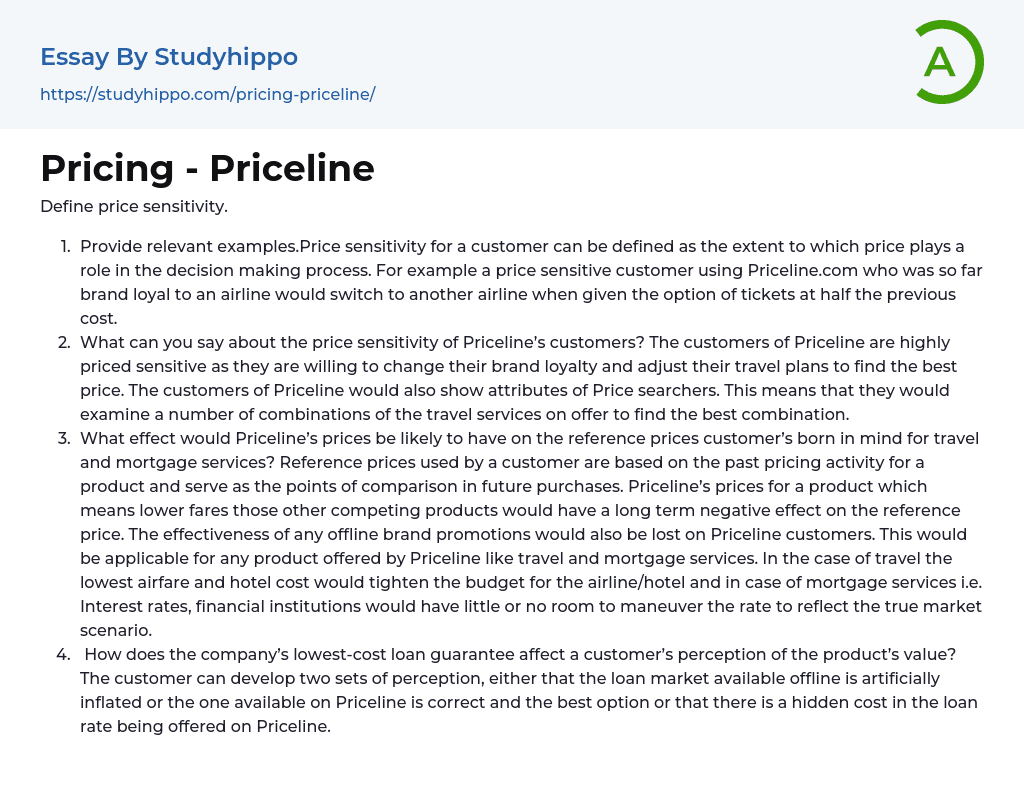
Task: Click the lowest-cost loan guarantee question
Action: point(520,654)
